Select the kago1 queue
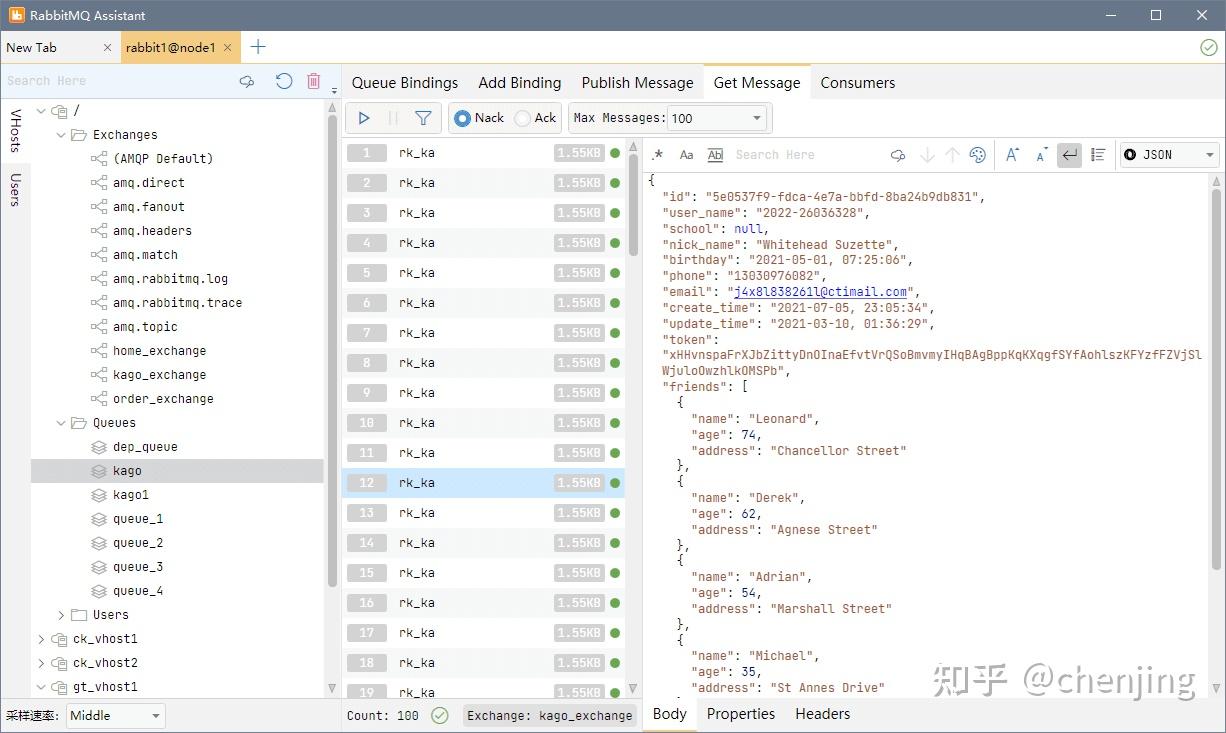The image size is (1226, 733). pyautogui.click(x=131, y=495)
